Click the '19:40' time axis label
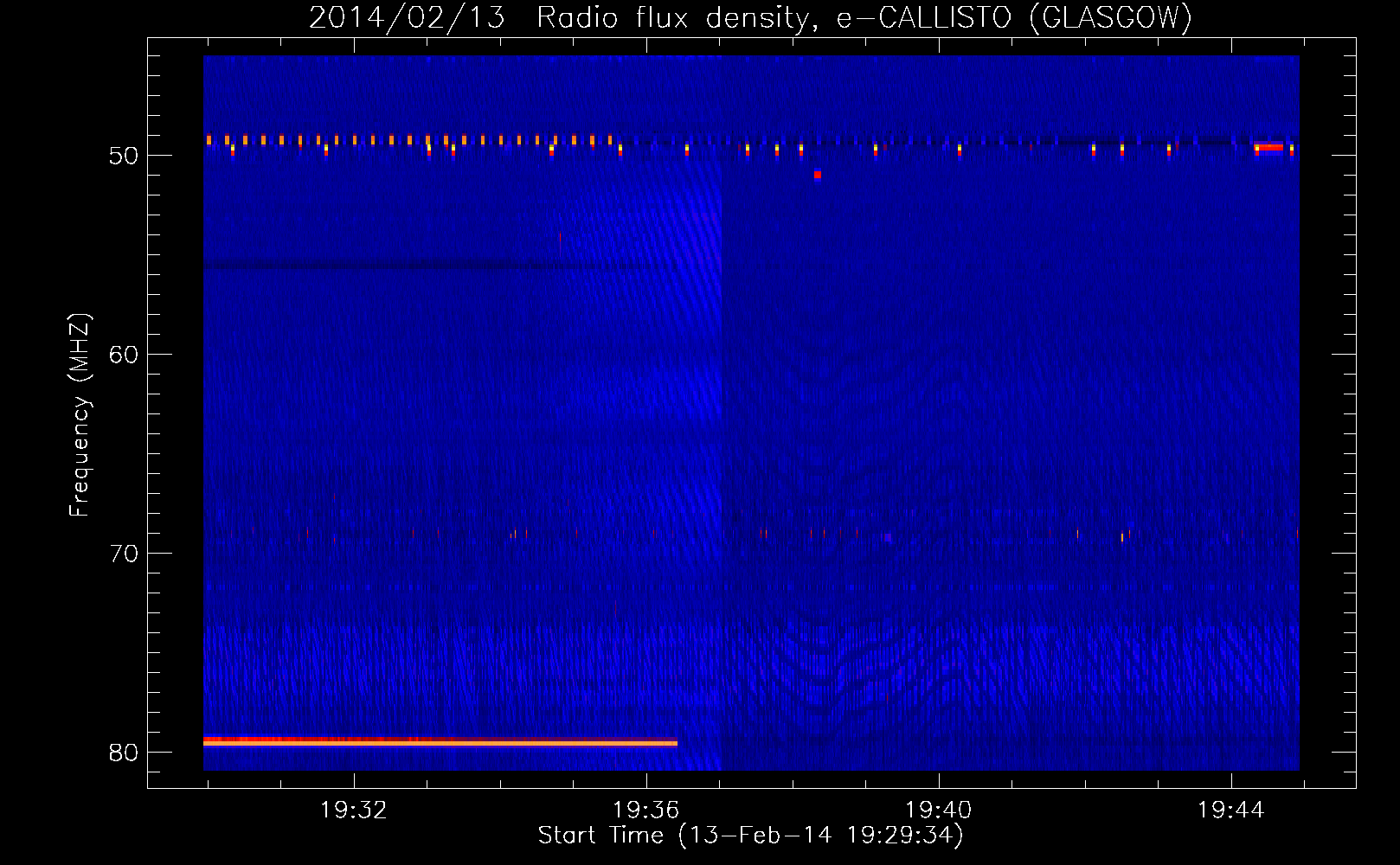The image size is (1400, 865). point(938,811)
